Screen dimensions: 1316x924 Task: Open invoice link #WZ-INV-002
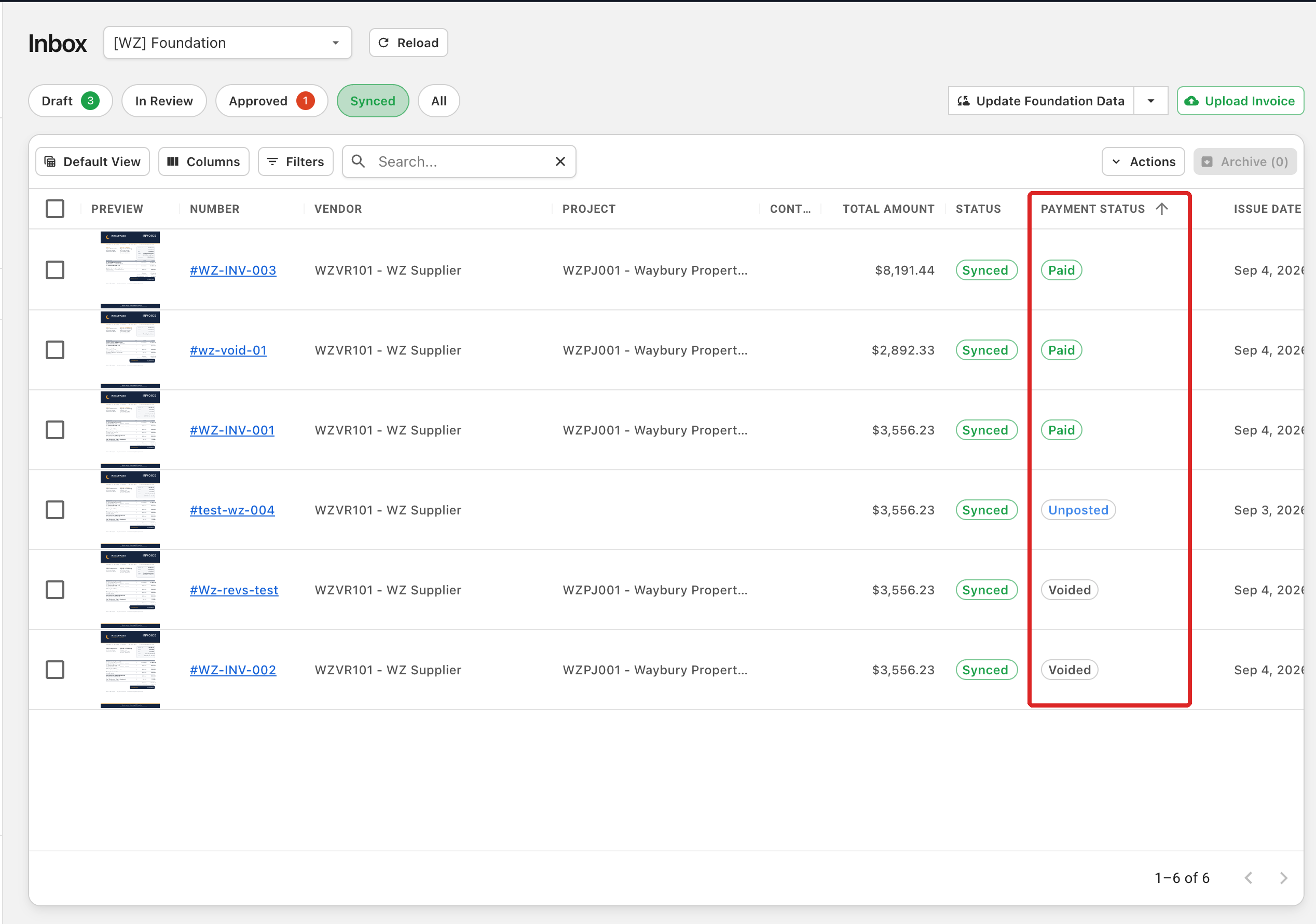point(232,670)
